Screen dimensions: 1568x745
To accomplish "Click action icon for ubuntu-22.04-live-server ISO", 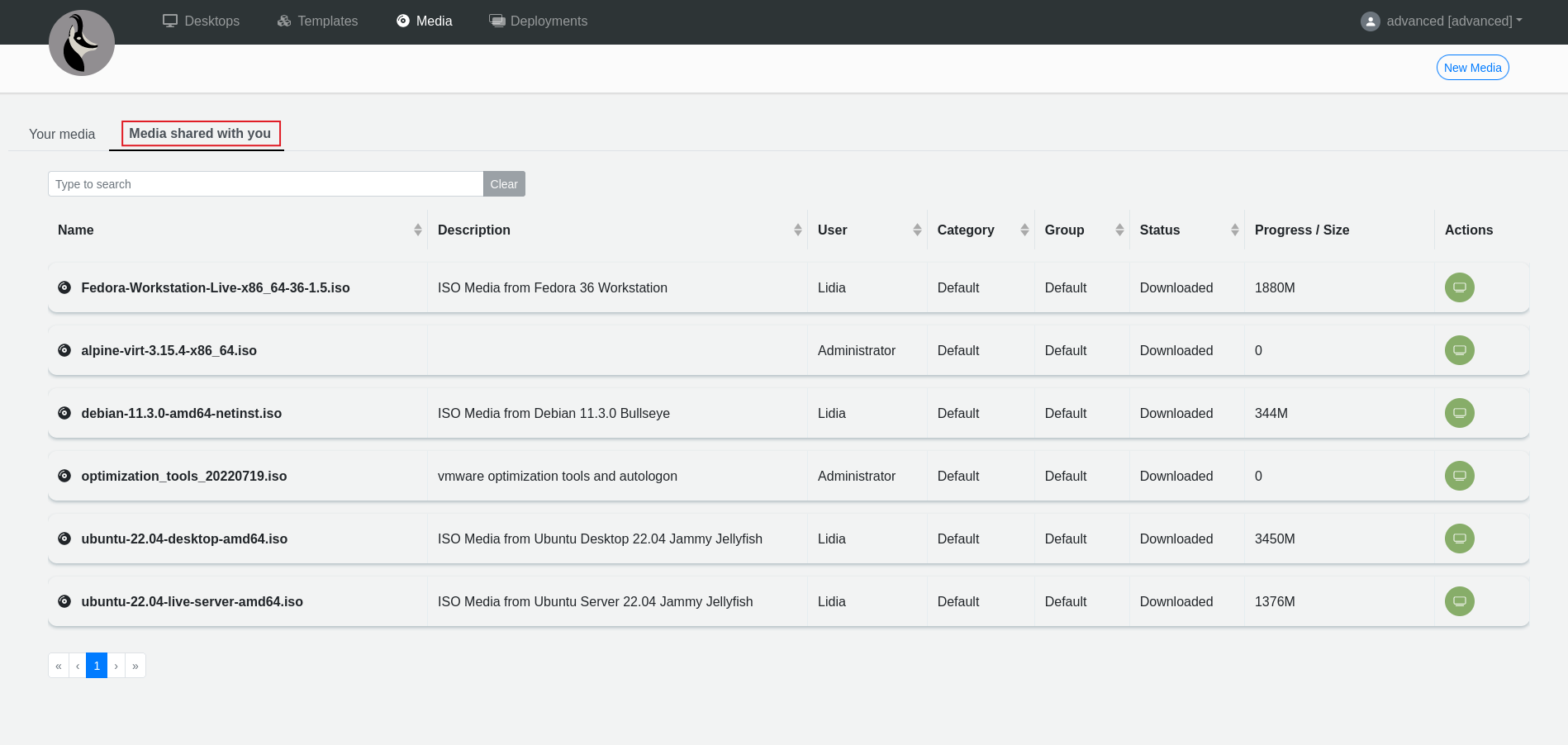I will click(1459, 601).
